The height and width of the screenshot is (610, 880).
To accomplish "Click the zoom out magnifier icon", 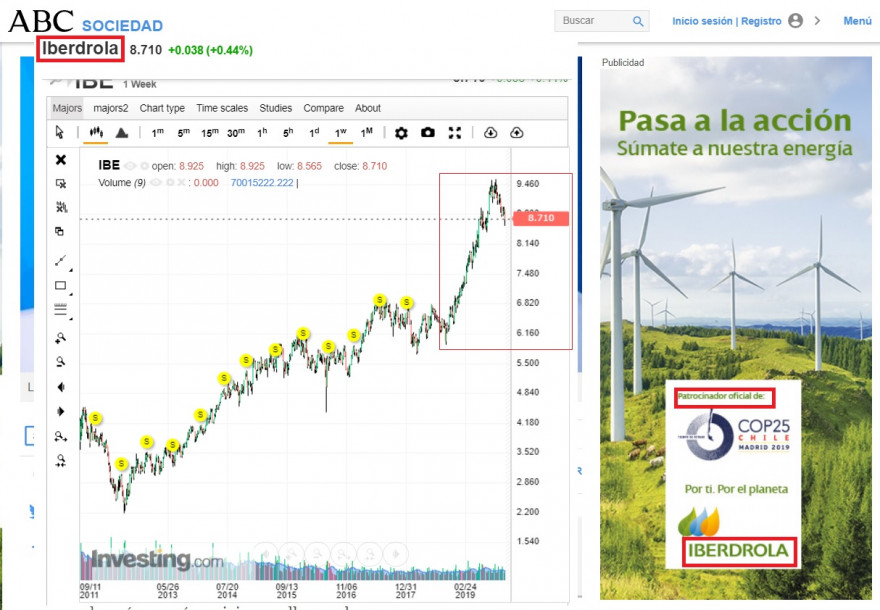I will point(61,362).
